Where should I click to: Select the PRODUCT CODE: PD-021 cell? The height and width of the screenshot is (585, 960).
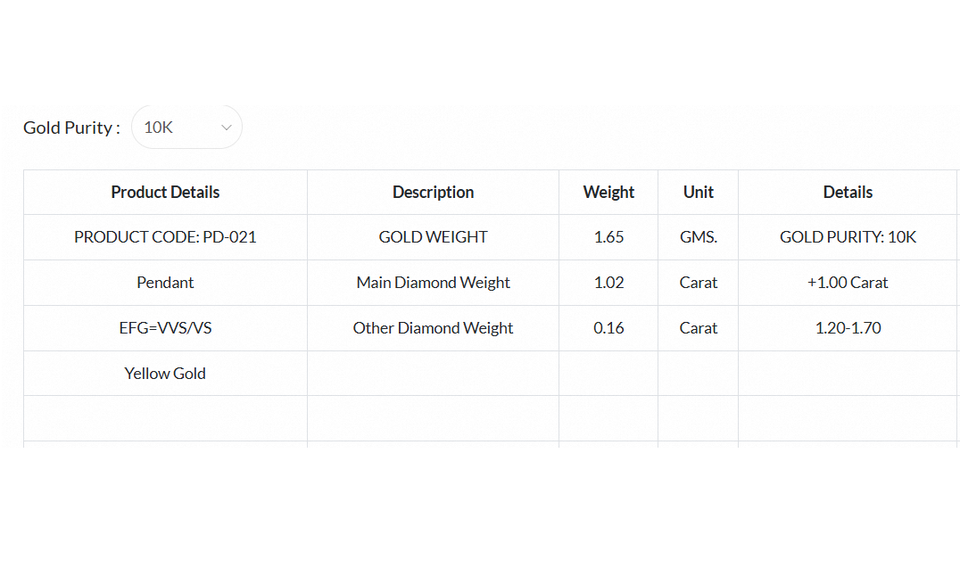point(165,237)
